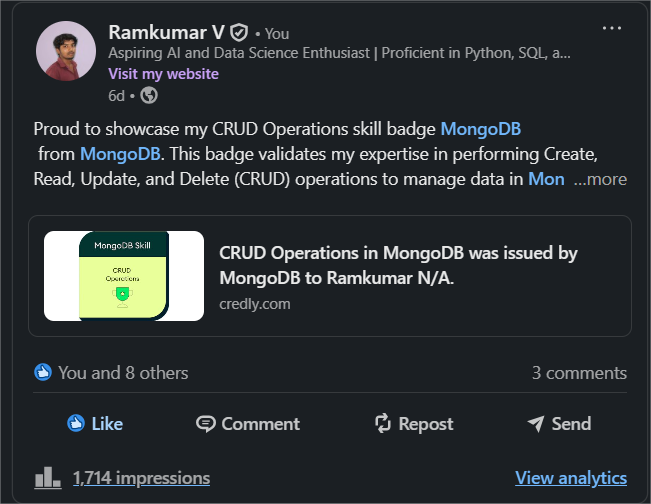Image resolution: width=651 pixels, height=504 pixels.
Task: Click the globe public visibility icon
Action: click(149, 95)
